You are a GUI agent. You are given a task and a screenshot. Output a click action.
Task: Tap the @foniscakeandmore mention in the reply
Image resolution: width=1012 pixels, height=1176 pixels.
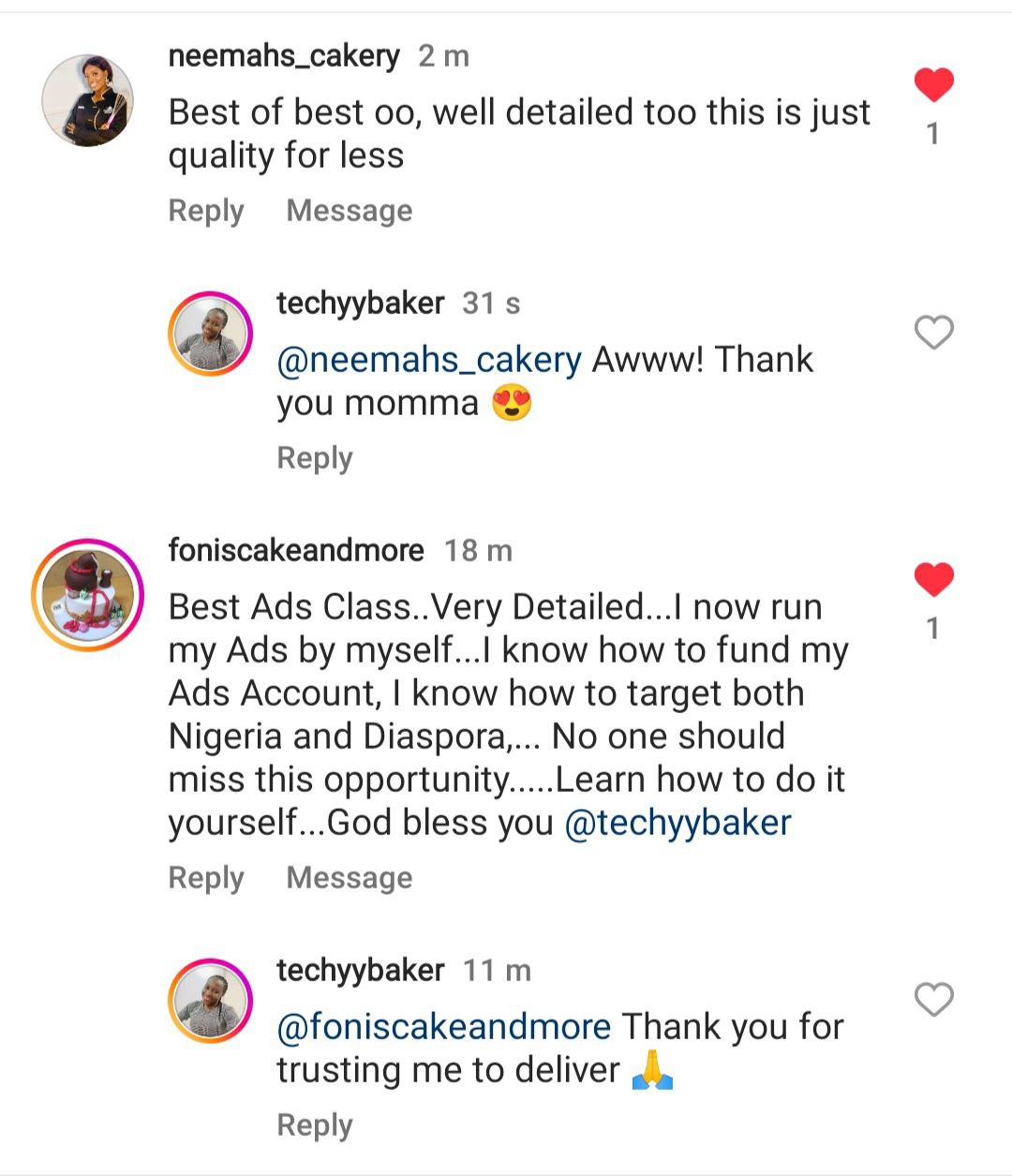pyautogui.click(x=443, y=1027)
